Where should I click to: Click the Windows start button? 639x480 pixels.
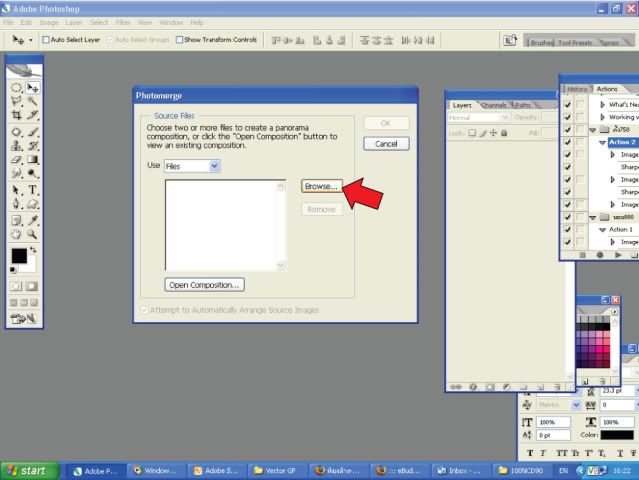(x=31, y=471)
